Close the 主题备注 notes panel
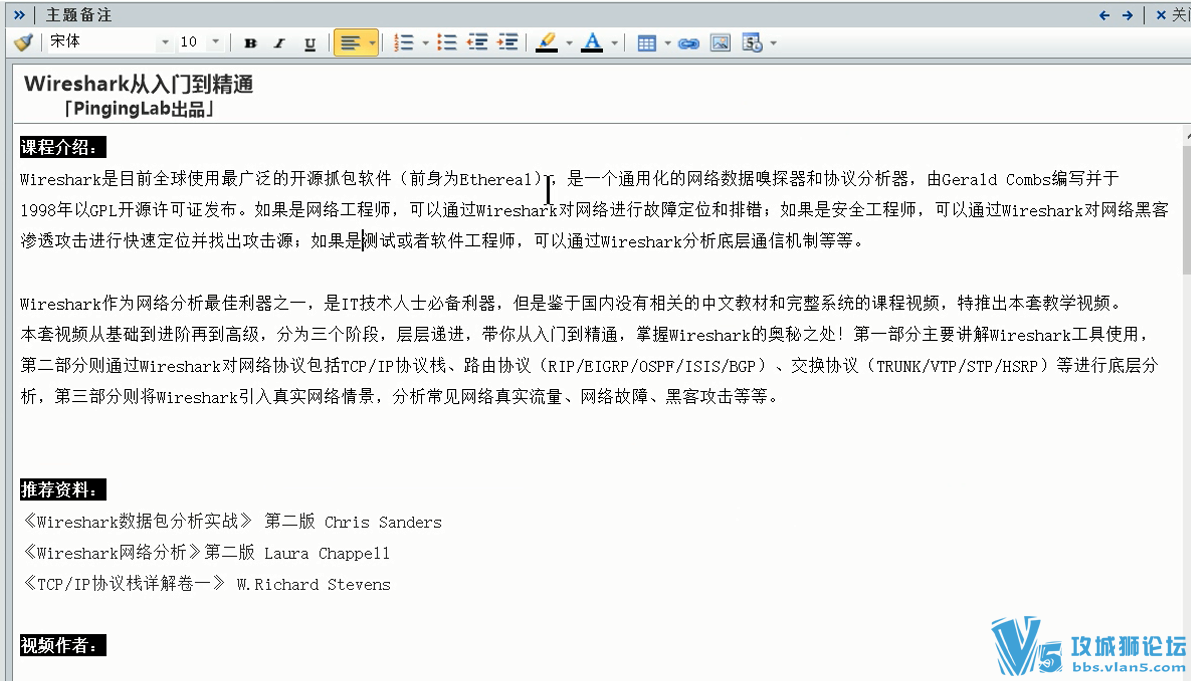The width and height of the screenshot is (1191, 681). 1171,15
